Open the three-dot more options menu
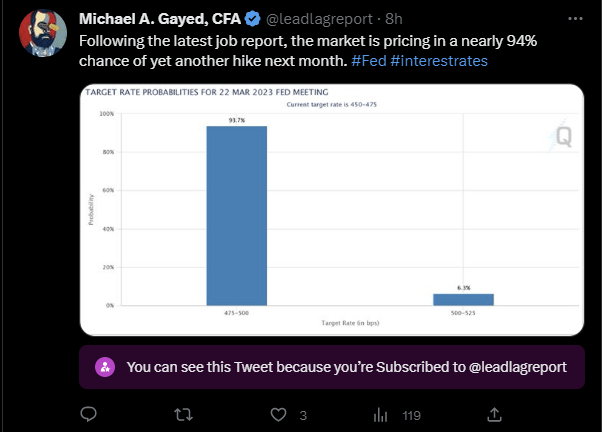602x432 pixels. point(575,18)
